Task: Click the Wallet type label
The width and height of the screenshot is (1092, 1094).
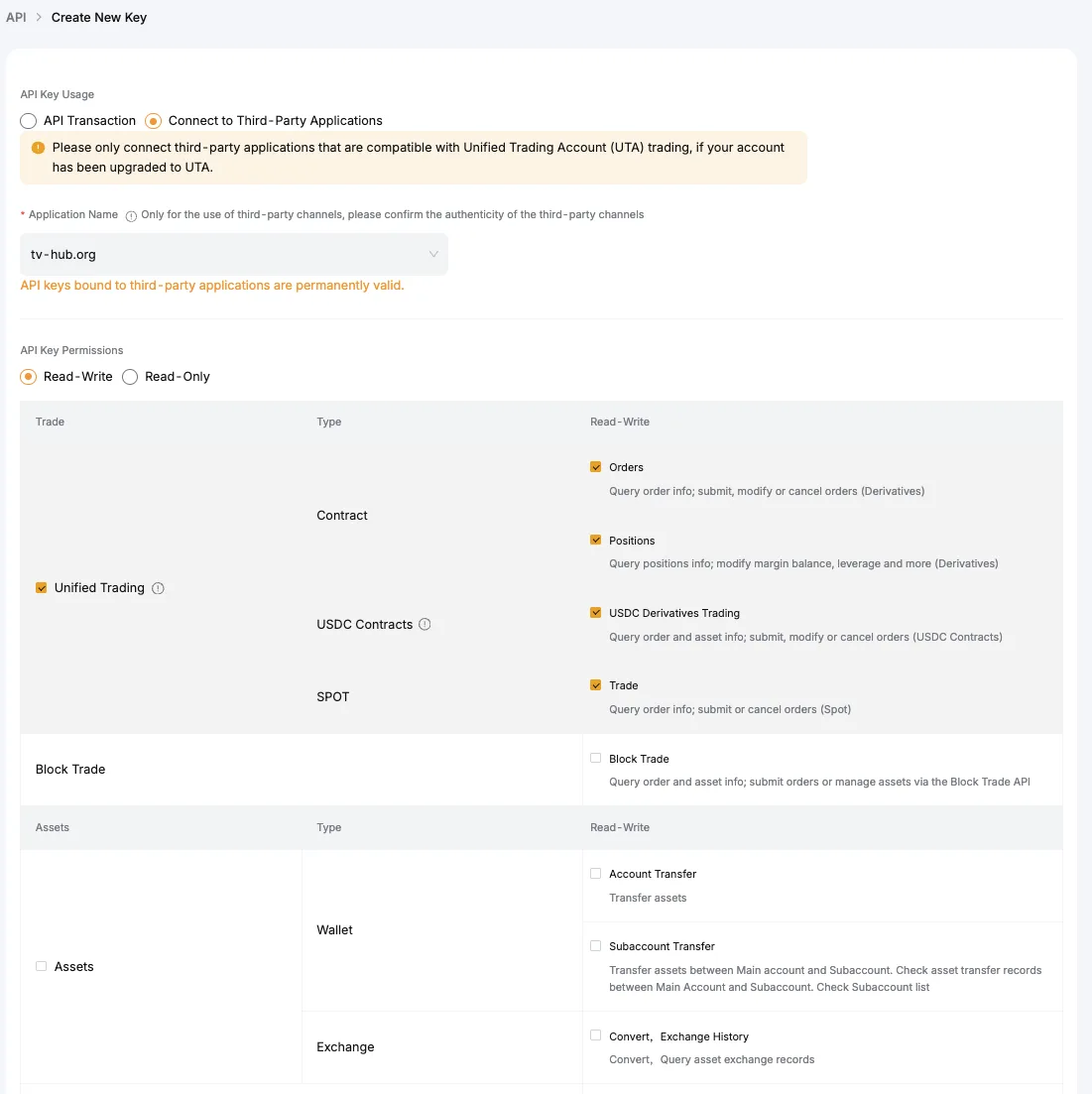Action: [x=334, y=930]
